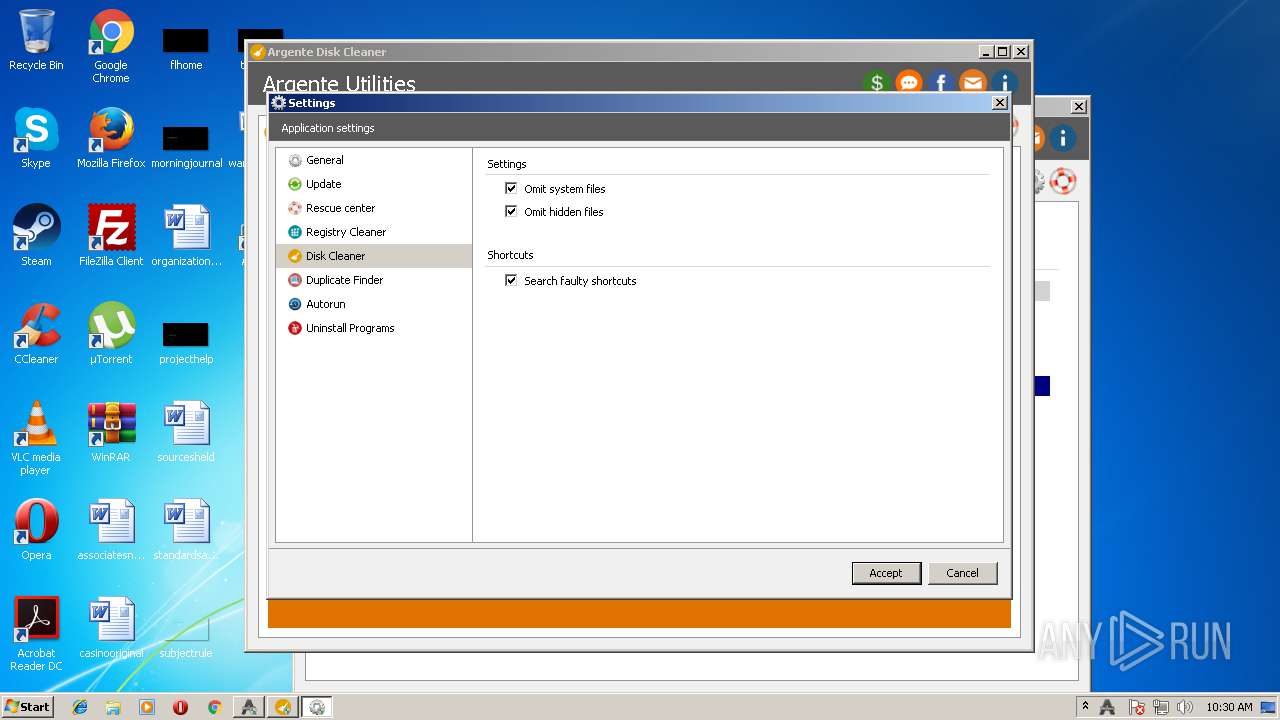This screenshot has height=720, width=1280.
Task: Open WinRAR desktop shortcut
Action: [x=111, y=432]
